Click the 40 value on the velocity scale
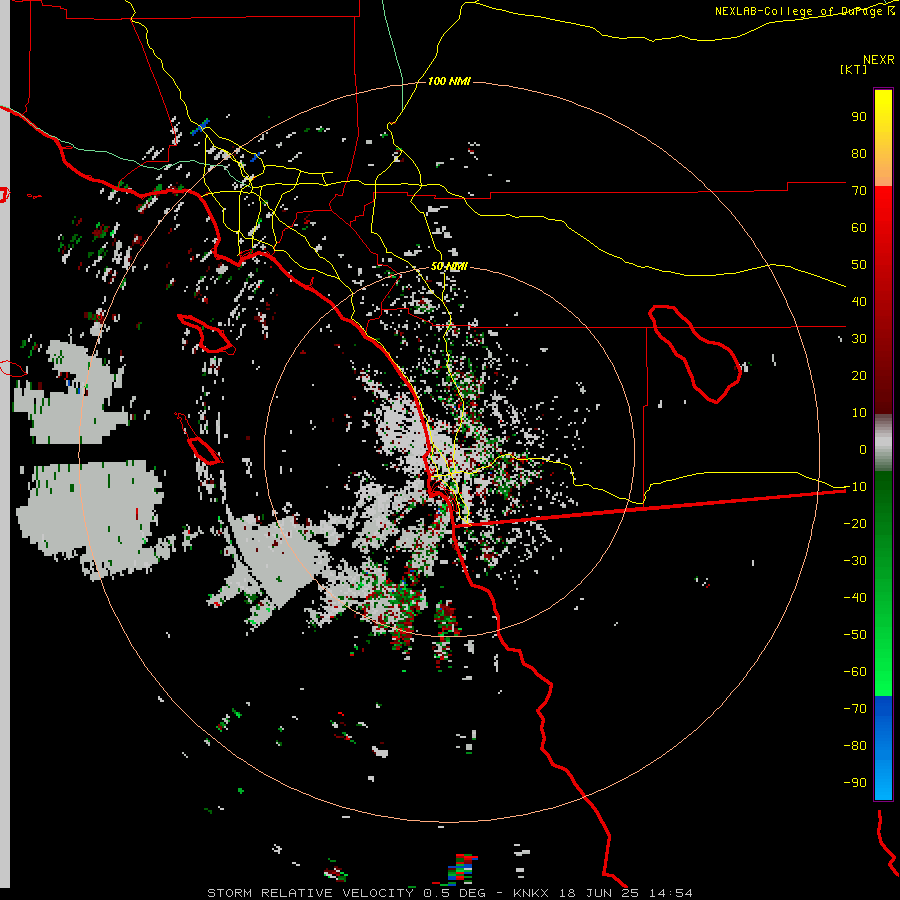The width and height of the screenshot is (900, 900). pos(859,301)
